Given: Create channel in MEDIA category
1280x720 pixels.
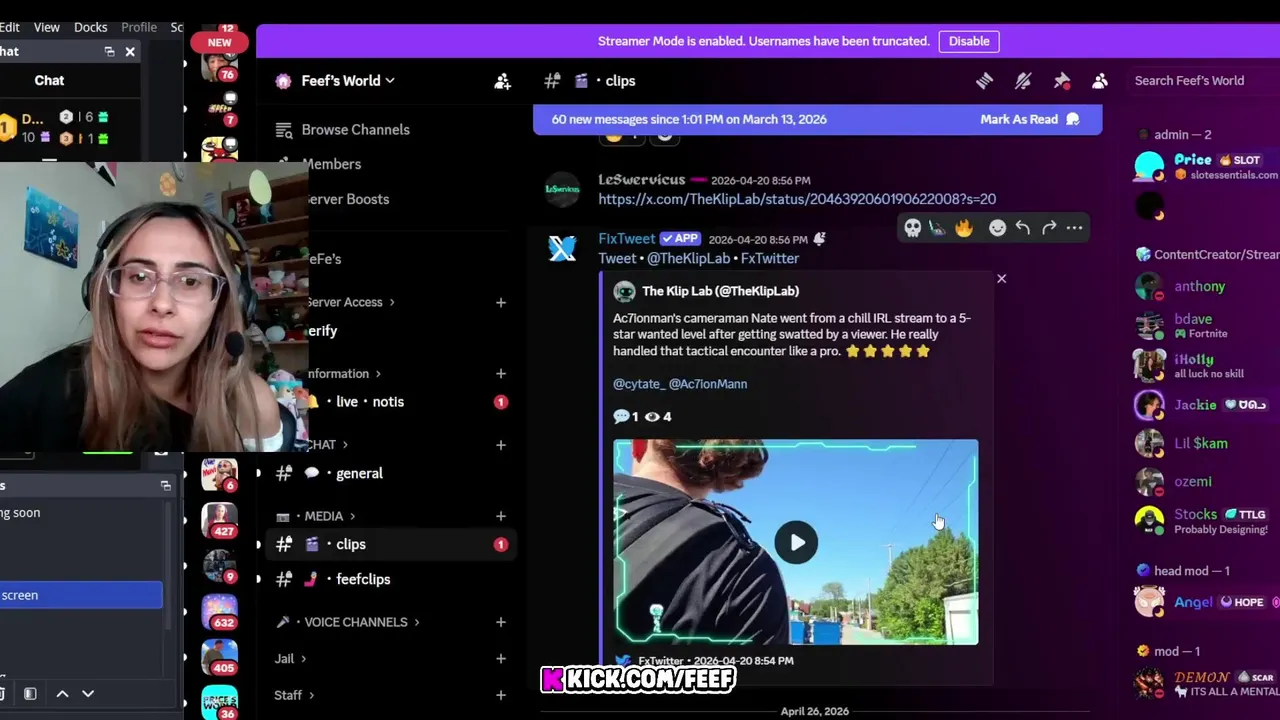Looking at the screenshot, I should [500, 516].
